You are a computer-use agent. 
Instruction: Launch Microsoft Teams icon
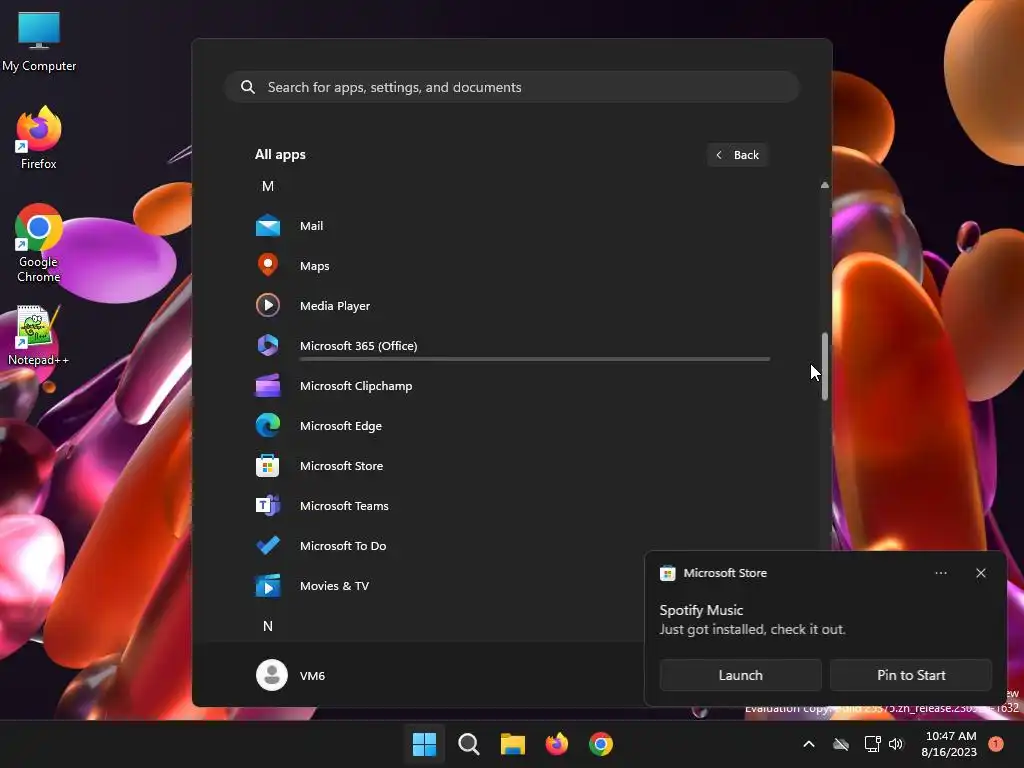coord(268,505)
